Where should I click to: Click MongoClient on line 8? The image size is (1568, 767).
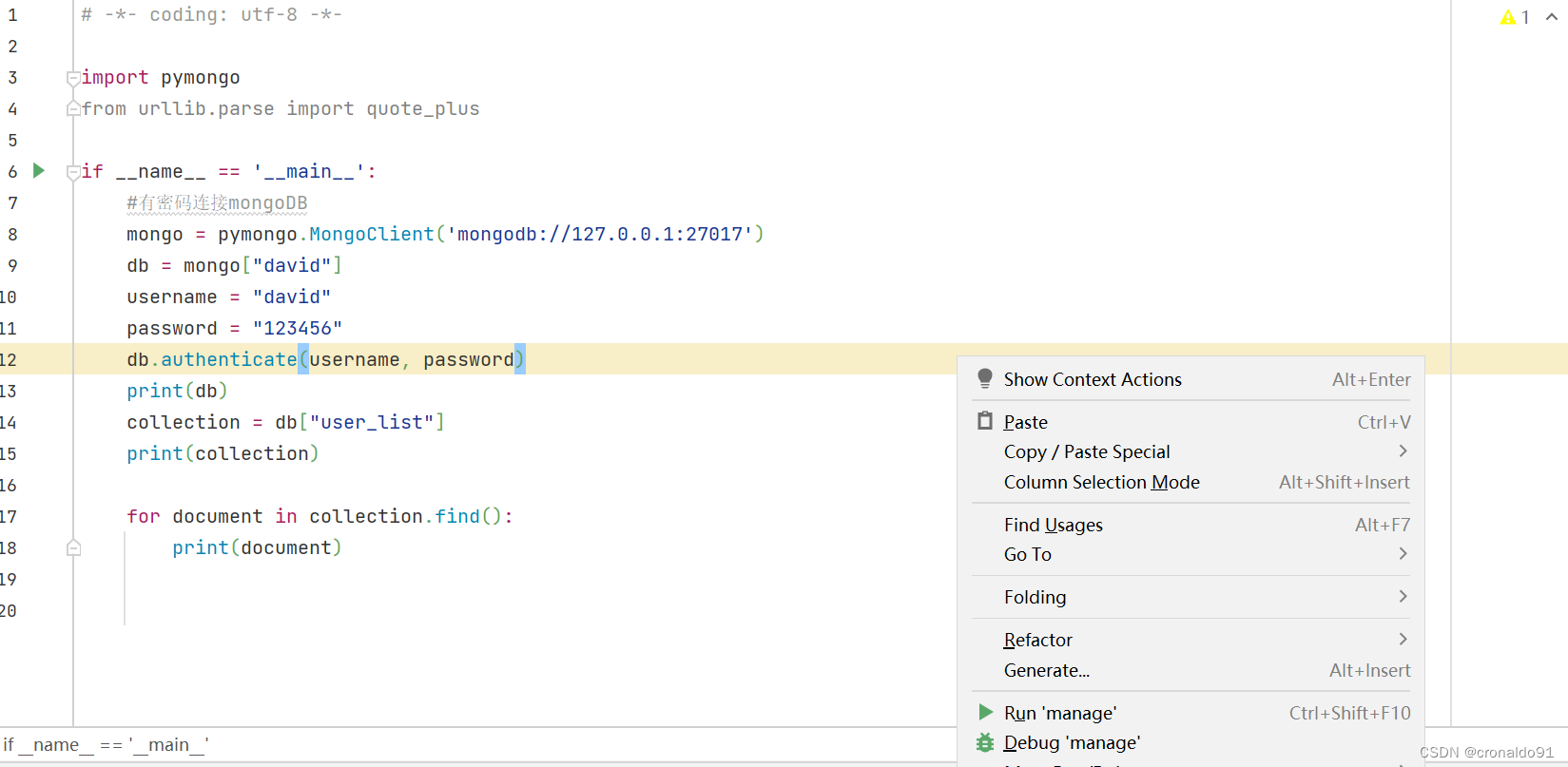[x=372, y=234]
